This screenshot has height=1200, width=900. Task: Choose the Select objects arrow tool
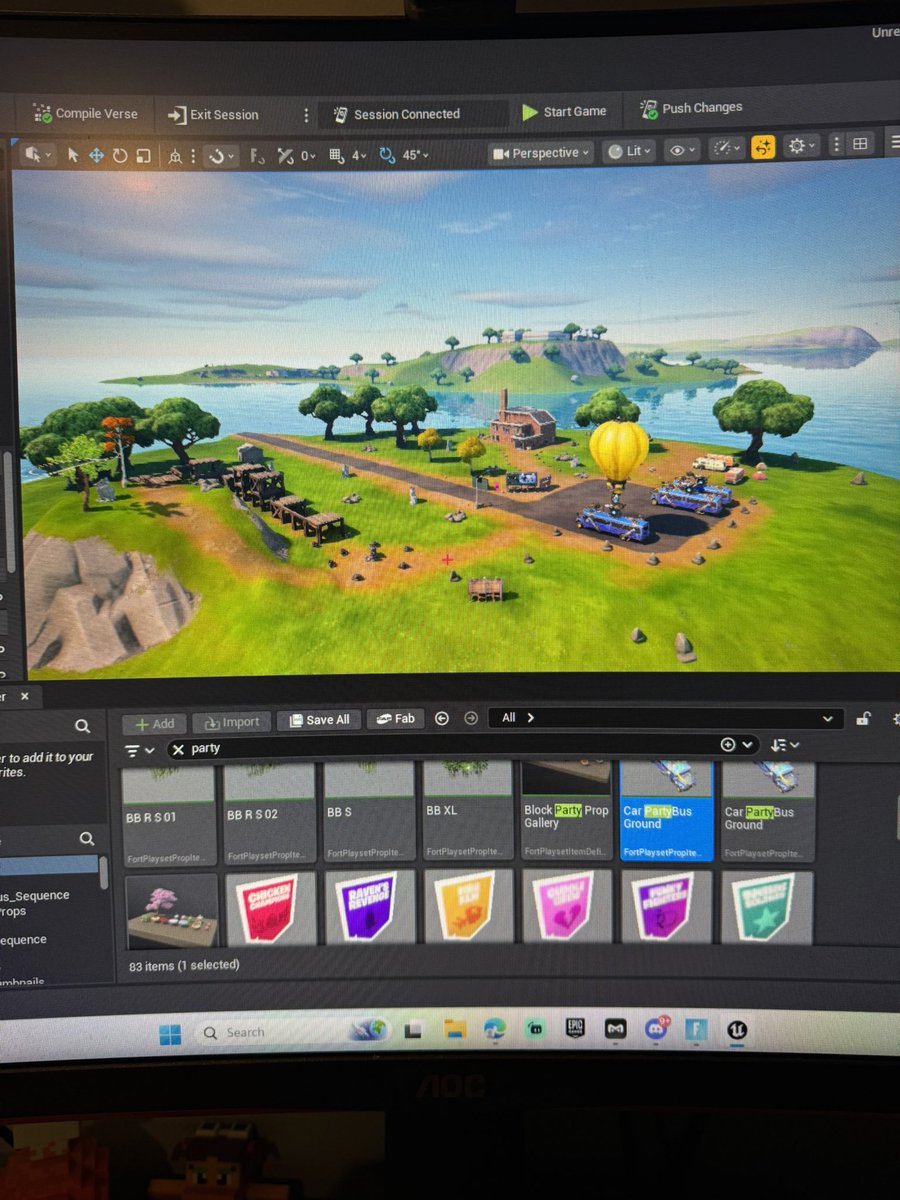tap(73, 155)
